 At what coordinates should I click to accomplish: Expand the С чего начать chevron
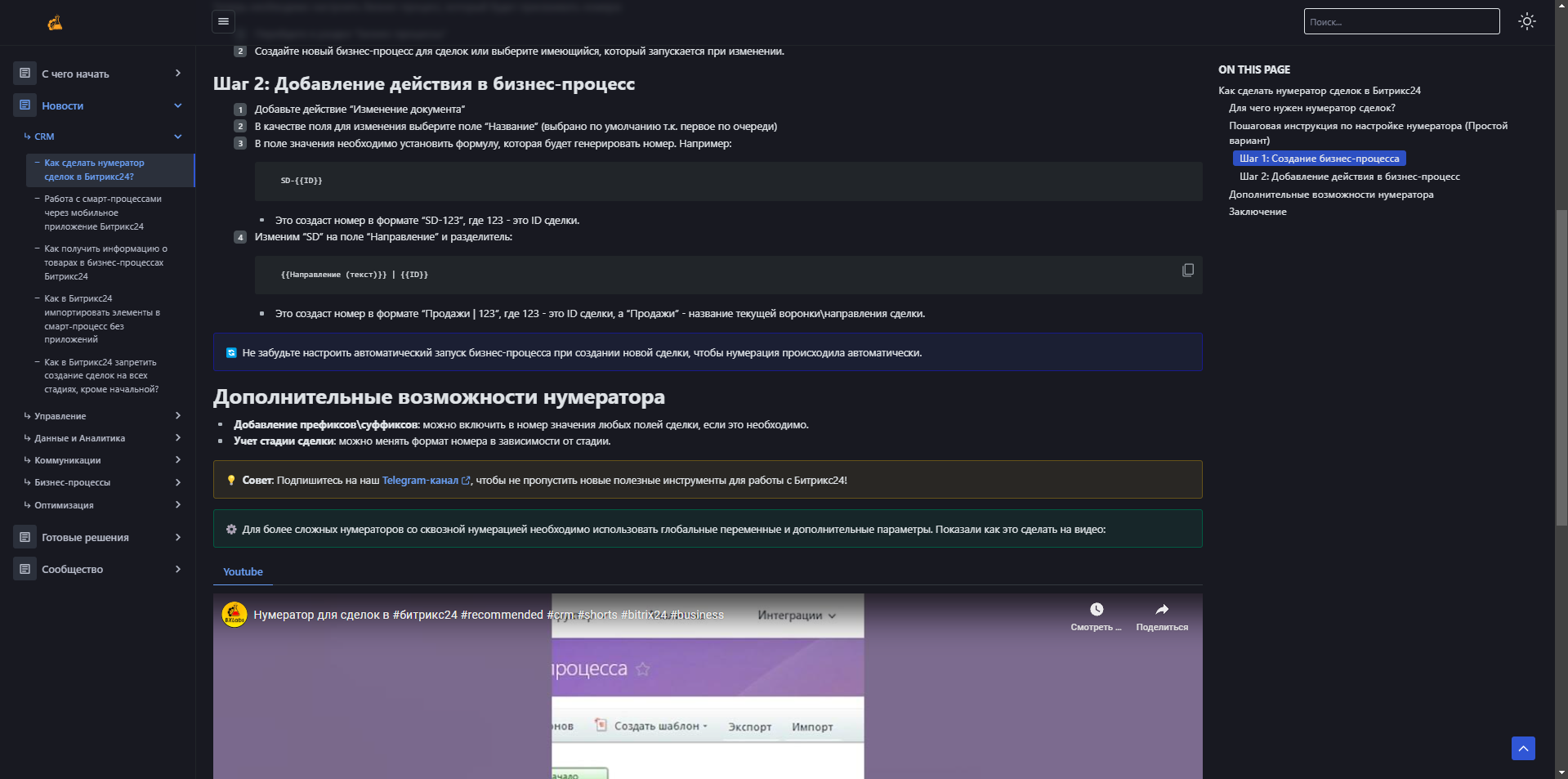(x=178, y=74)
